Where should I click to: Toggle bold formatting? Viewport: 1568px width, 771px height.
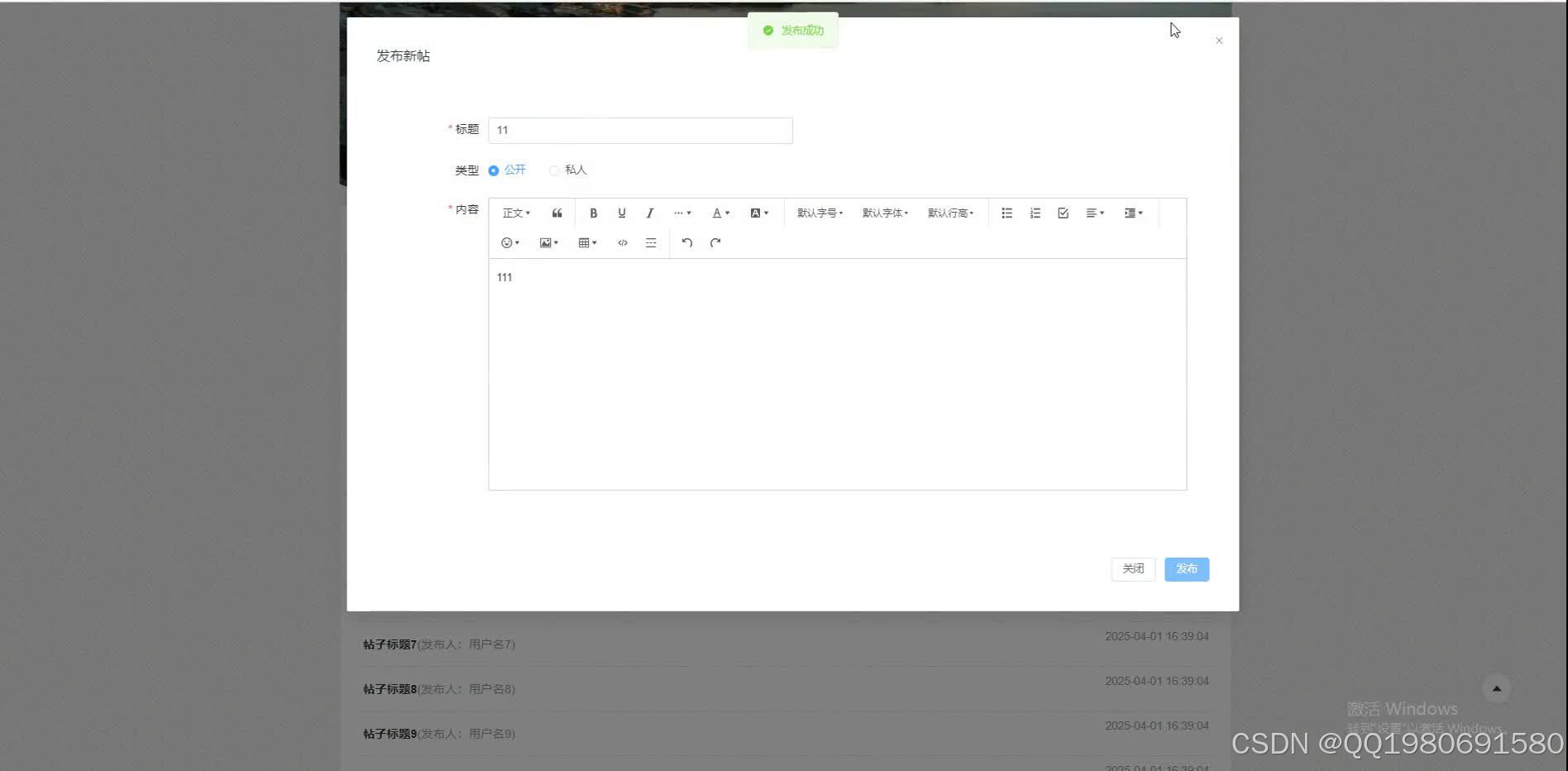click(x=593, y=213)
